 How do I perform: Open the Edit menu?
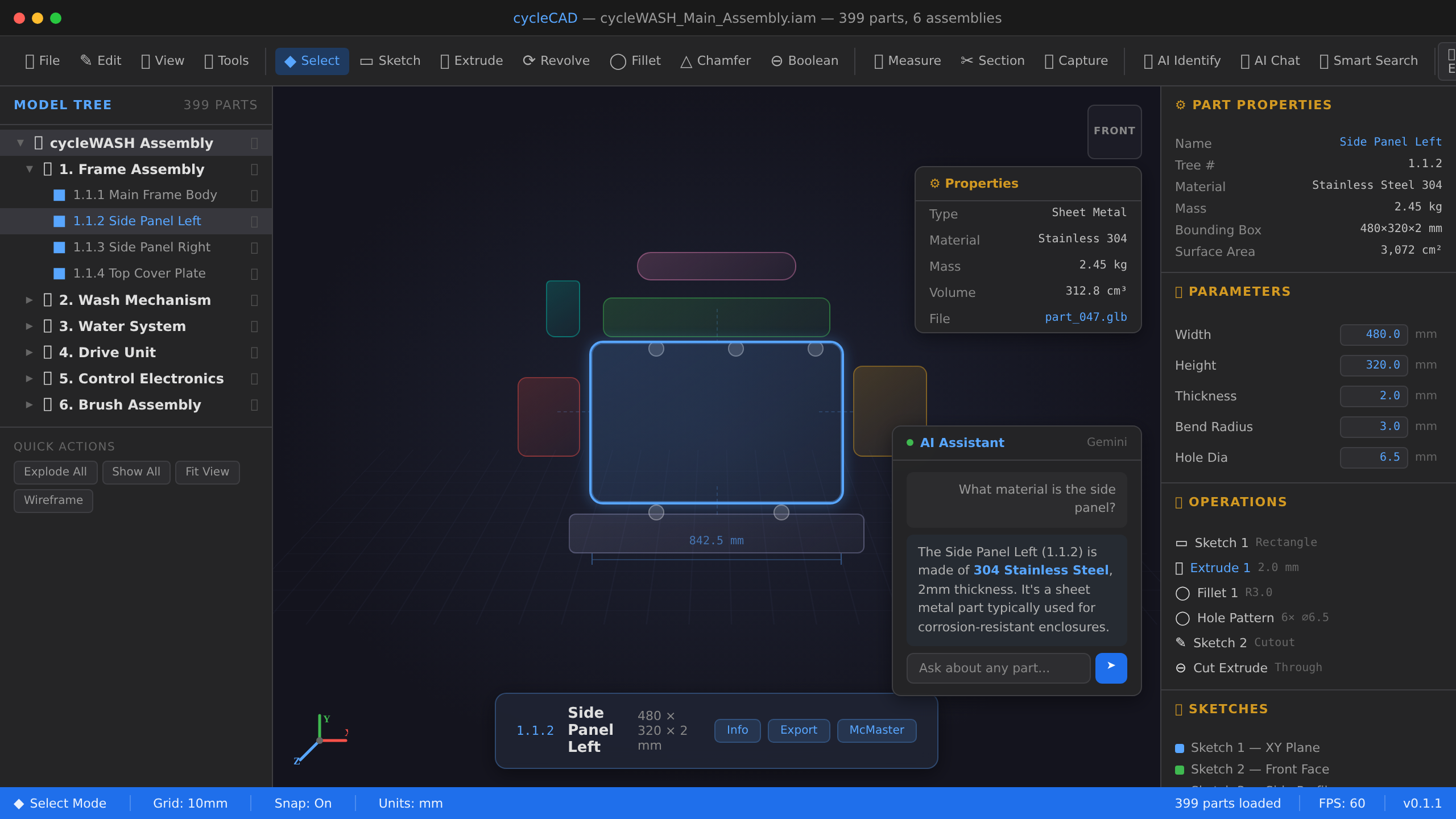[101, 61]
